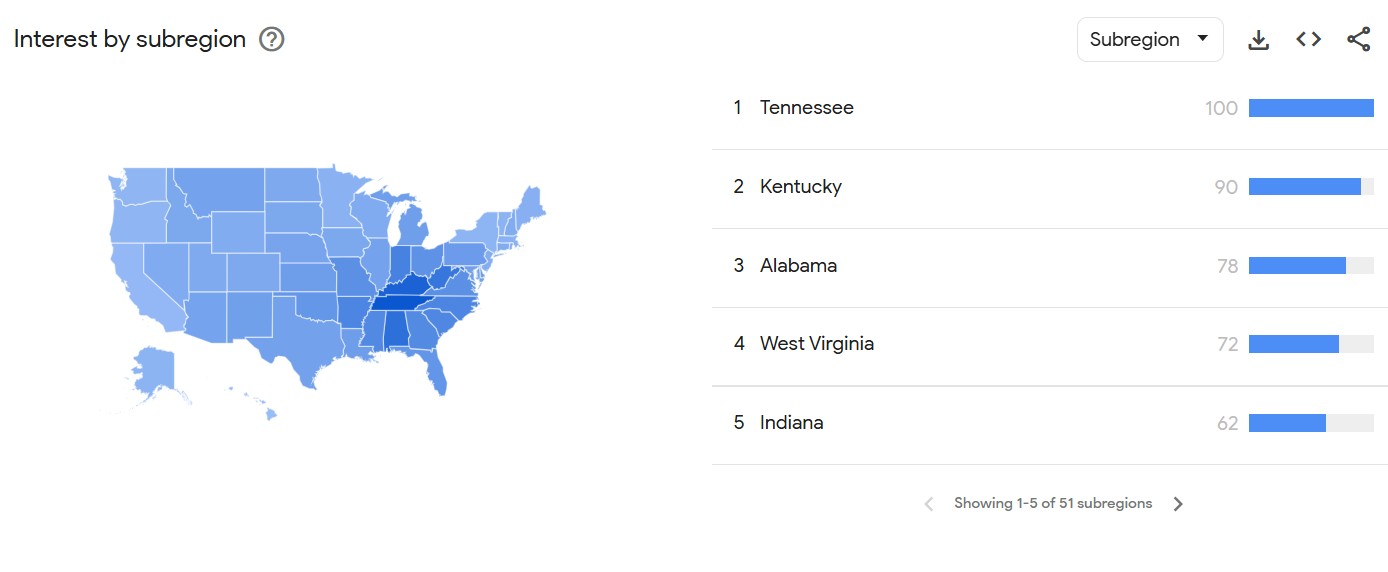Click the Indiana interest bar
This screenshot has width=1388, height=572.
click(x=1287, y=423)
